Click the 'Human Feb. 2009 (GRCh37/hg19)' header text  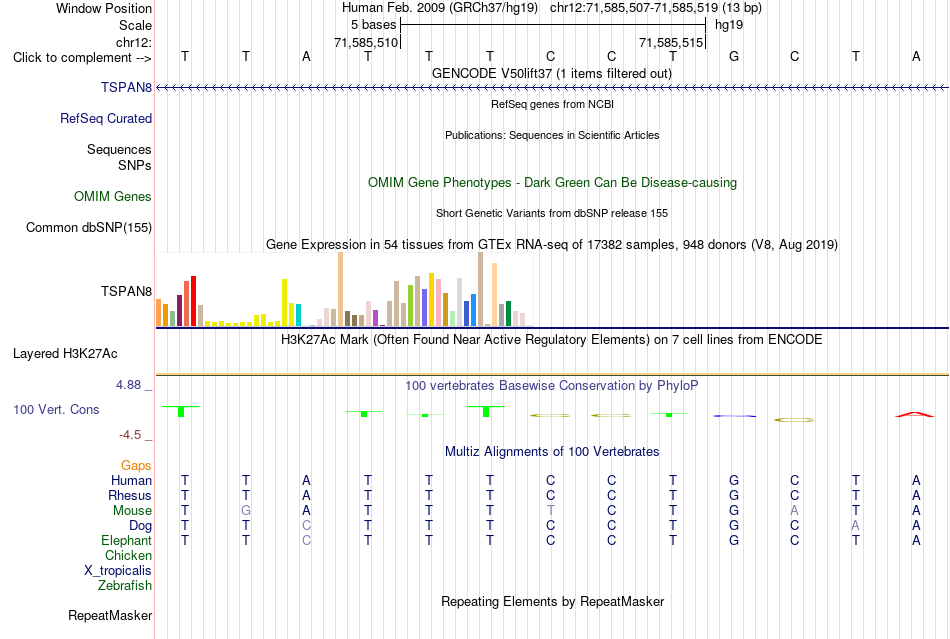tap(439, 8)
